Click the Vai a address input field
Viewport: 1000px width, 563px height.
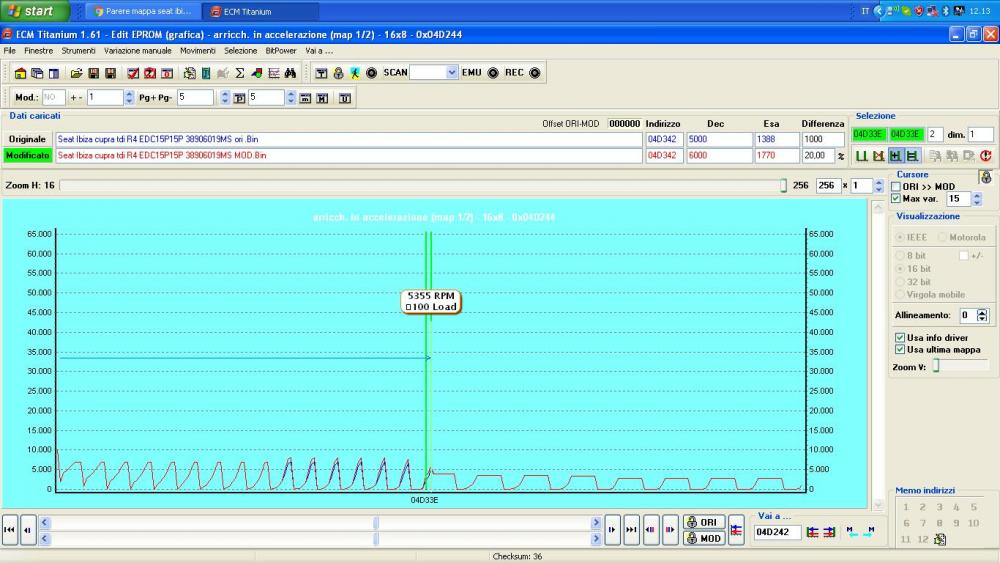tap(777, 532)
